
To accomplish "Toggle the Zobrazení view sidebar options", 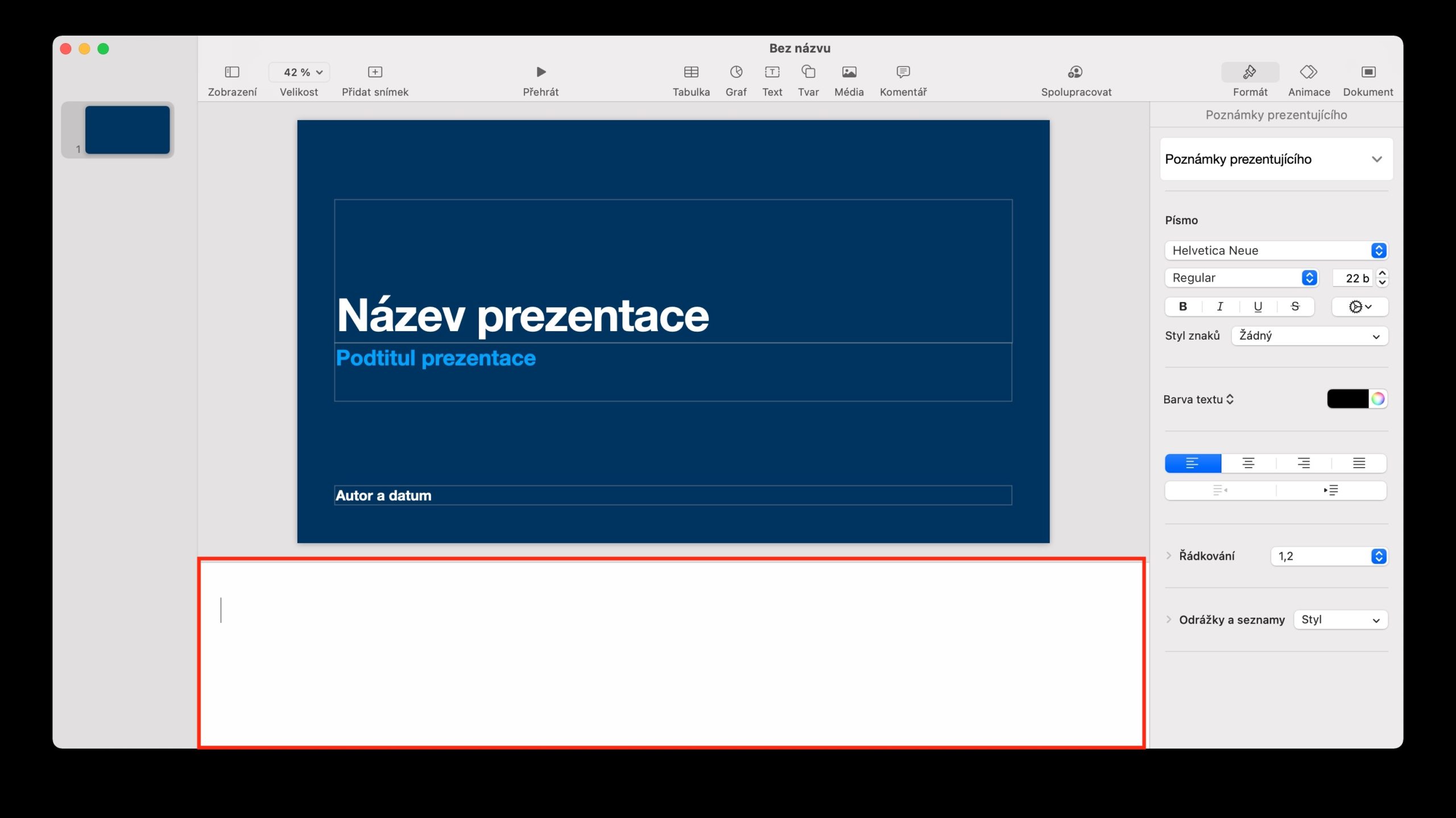I will click(x=232, y=72).
